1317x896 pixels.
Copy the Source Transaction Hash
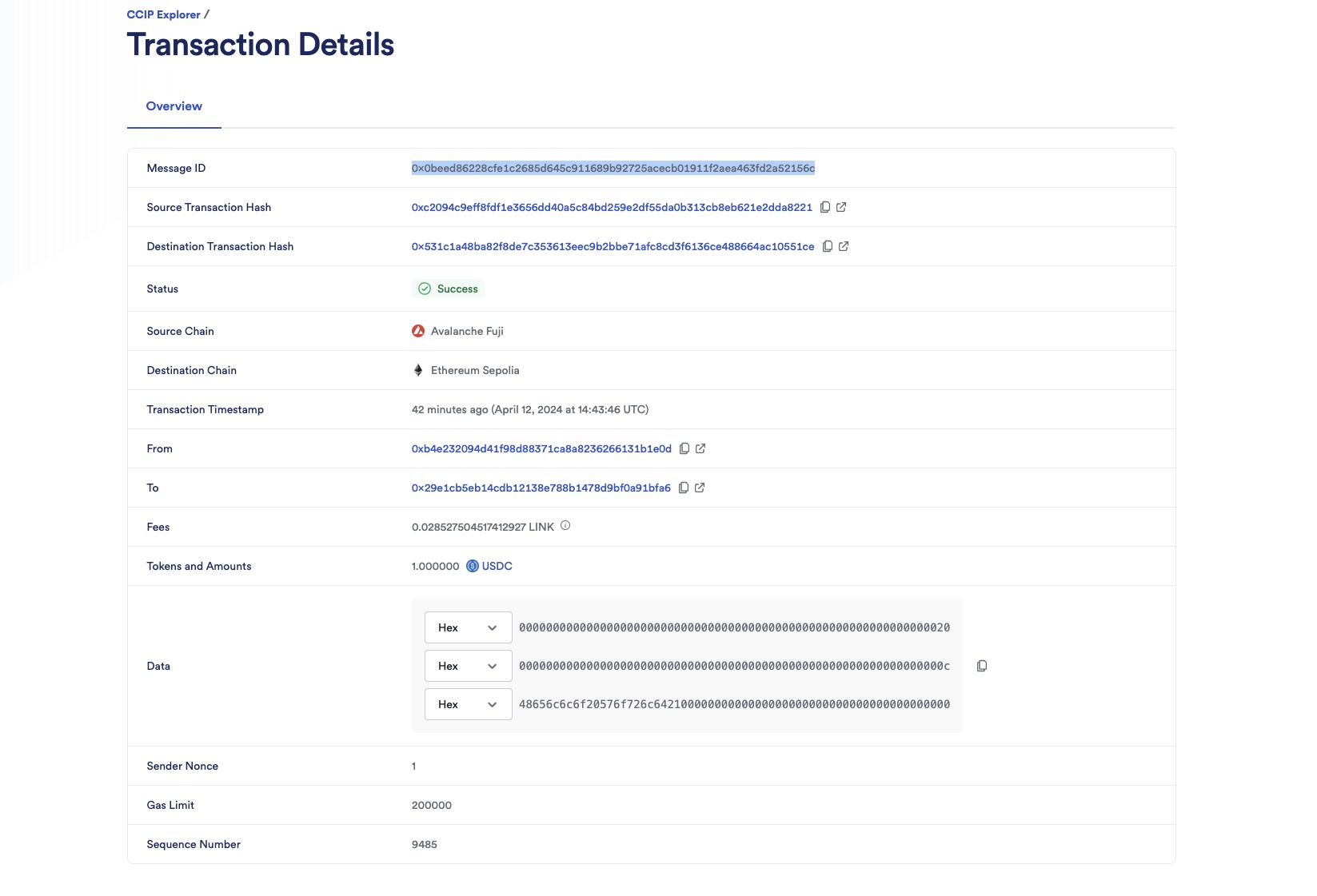tap(825, 206)
